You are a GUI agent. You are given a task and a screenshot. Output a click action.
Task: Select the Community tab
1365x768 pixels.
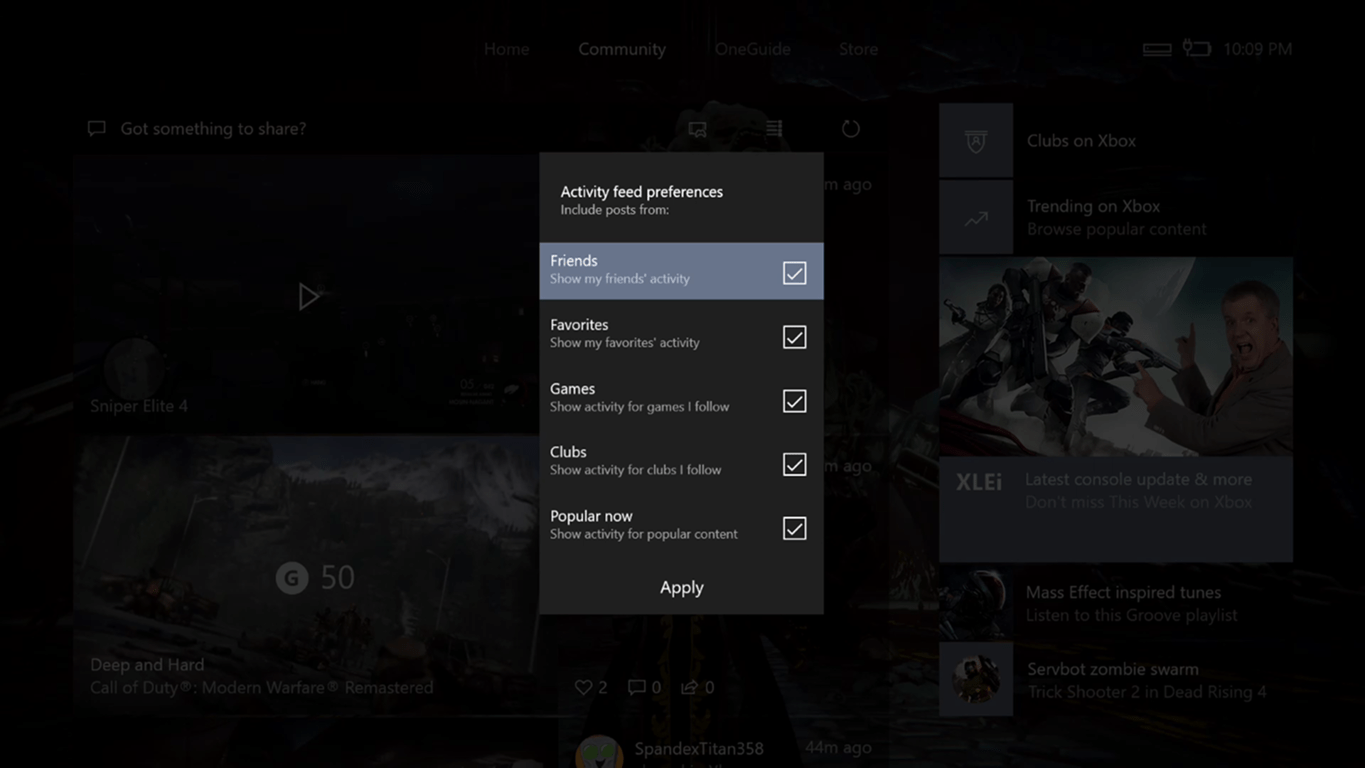pyautogui.click(x=622, y=49)
